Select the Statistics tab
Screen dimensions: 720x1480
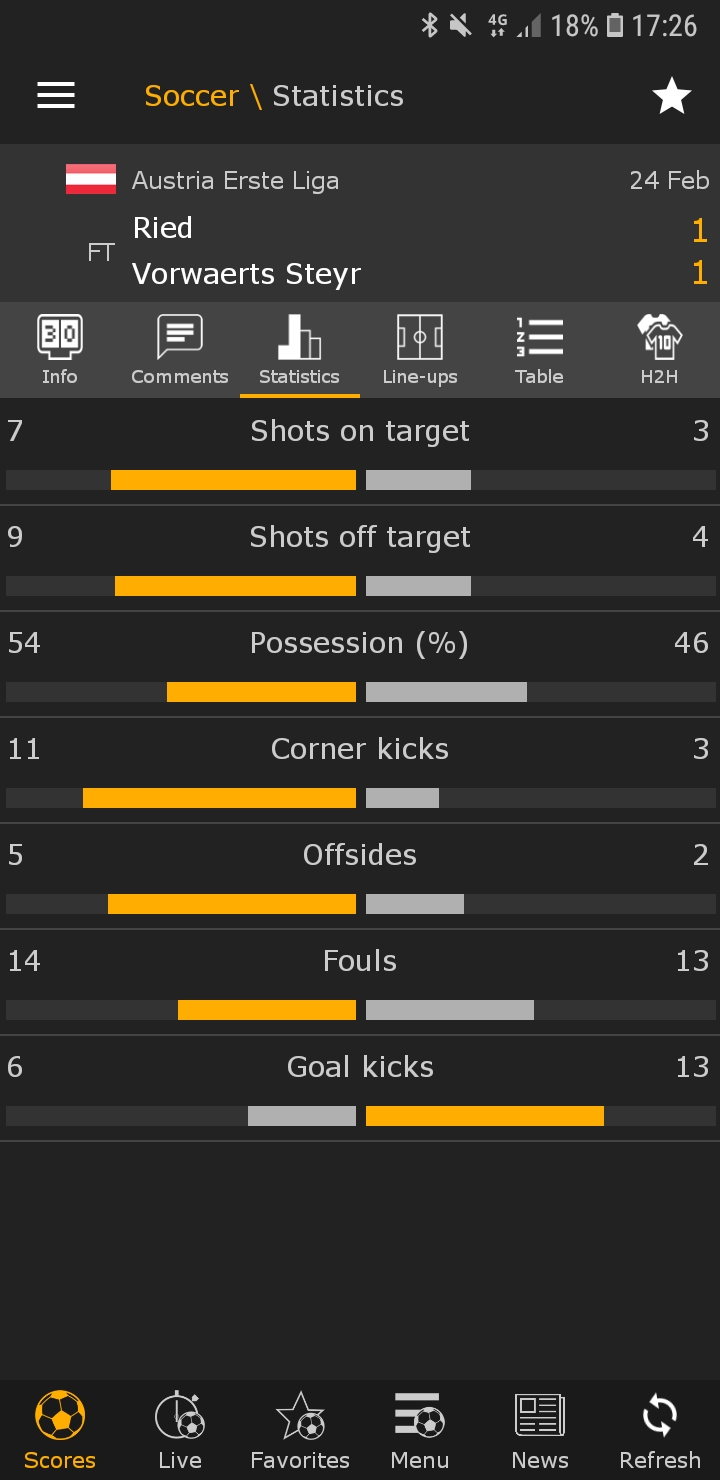tap(299, 350)
